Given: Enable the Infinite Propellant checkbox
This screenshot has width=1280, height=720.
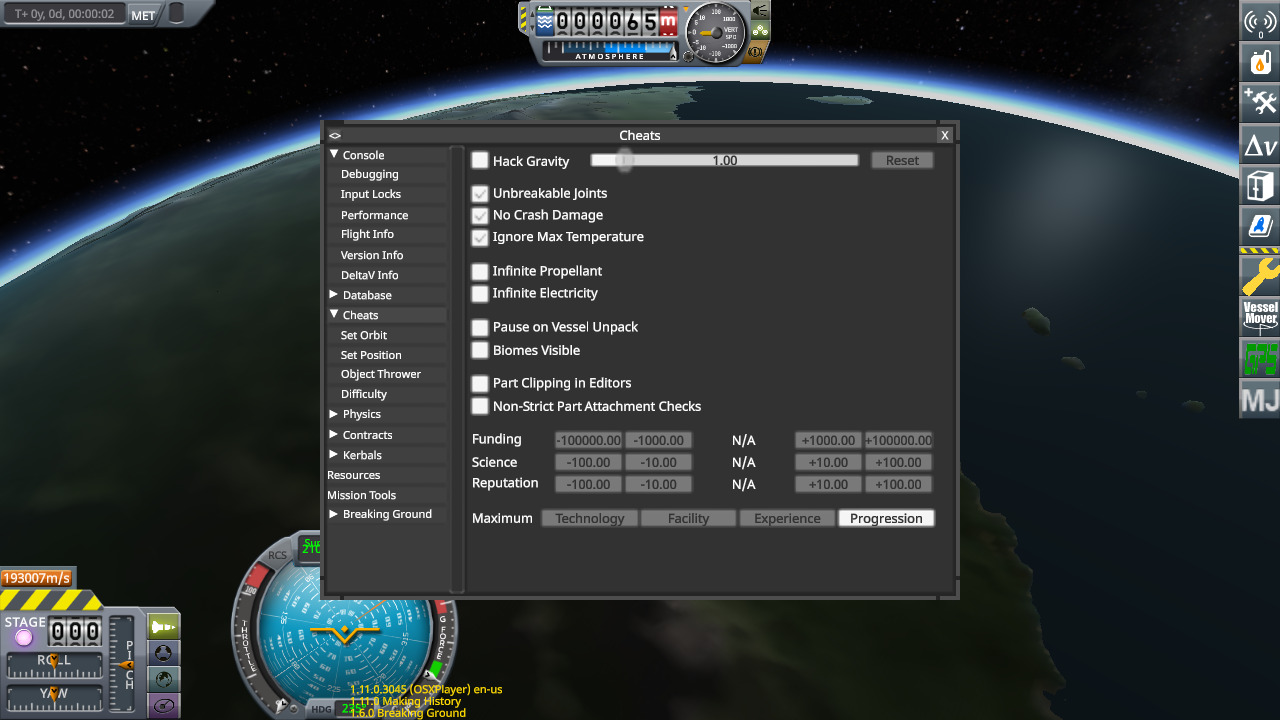Looking at the screenshot, I should coord(480,271).
